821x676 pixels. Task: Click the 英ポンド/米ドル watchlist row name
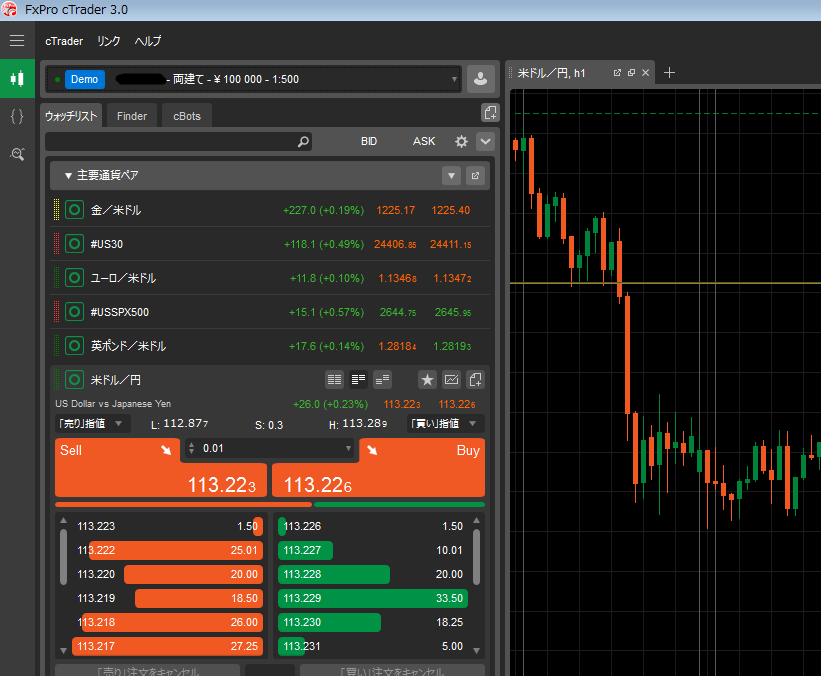click(x=128, y=346)
